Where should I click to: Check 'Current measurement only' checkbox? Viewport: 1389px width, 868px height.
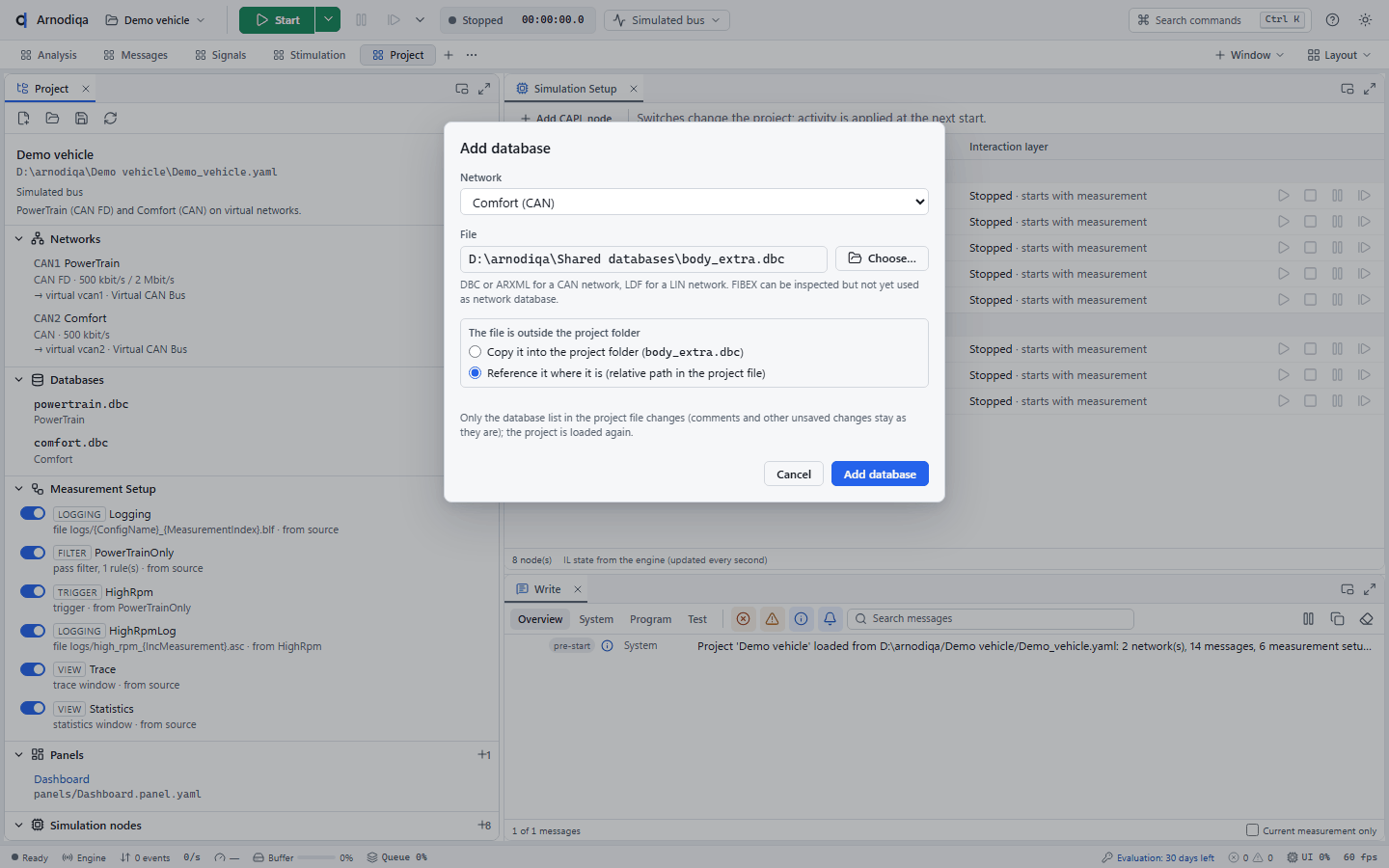click(1252, 830)
